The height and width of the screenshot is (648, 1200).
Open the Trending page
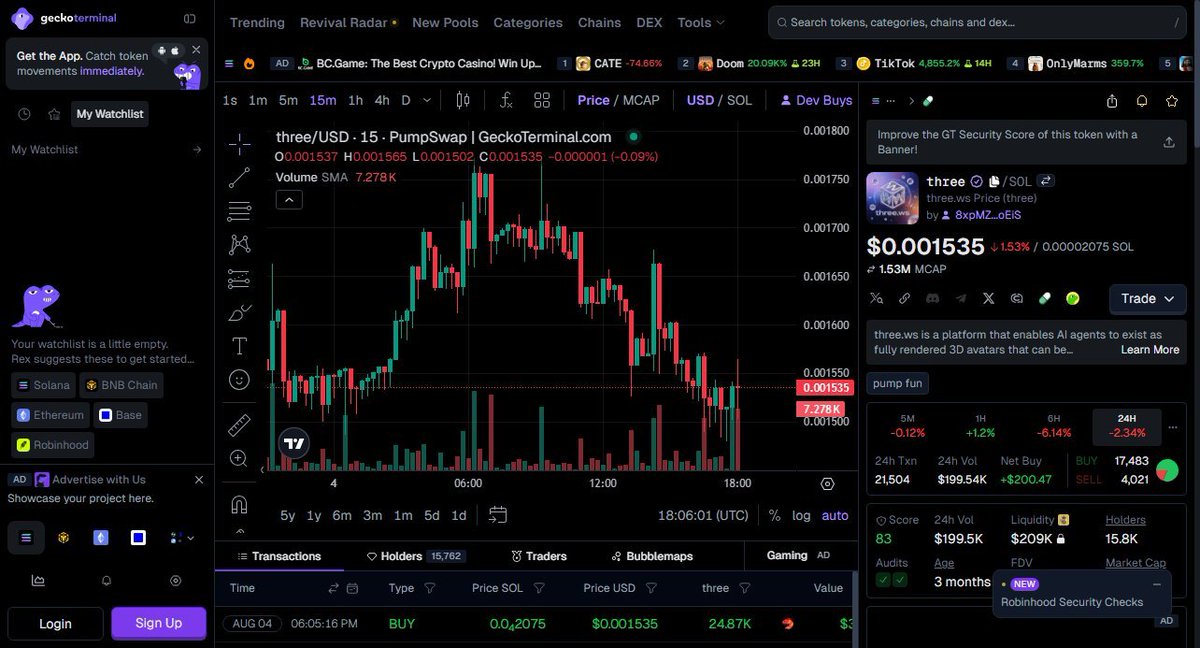[x=257, y=22]
